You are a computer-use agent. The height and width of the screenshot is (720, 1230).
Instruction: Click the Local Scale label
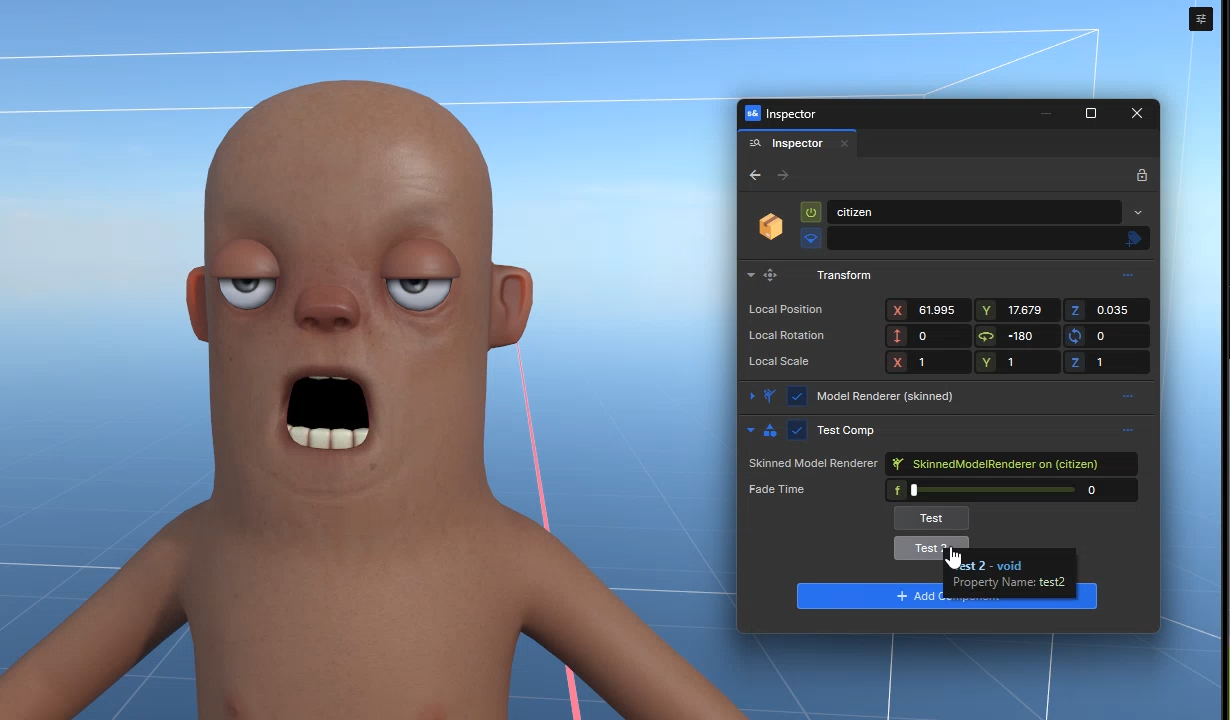pos(778,362)
